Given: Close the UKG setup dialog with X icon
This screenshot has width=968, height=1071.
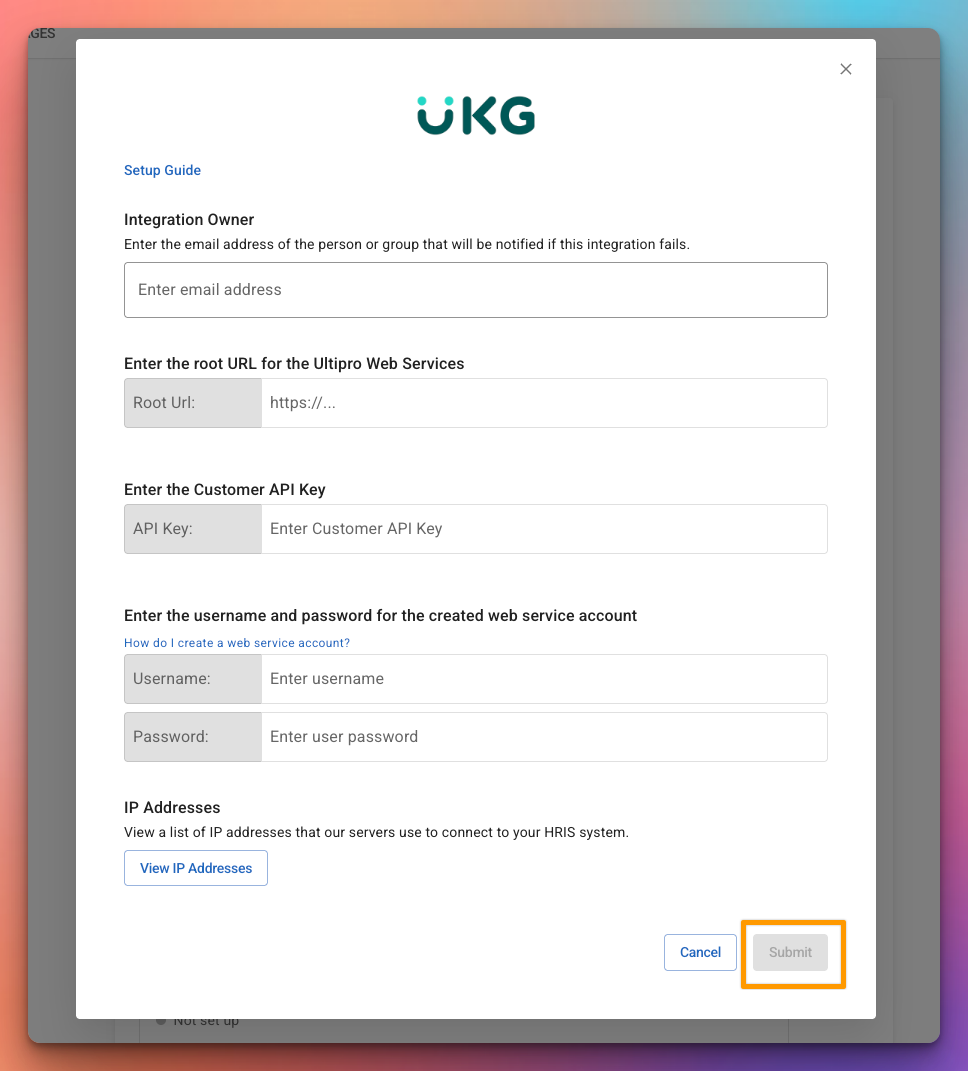Looking at the screenshot, I should coord(845,69).
